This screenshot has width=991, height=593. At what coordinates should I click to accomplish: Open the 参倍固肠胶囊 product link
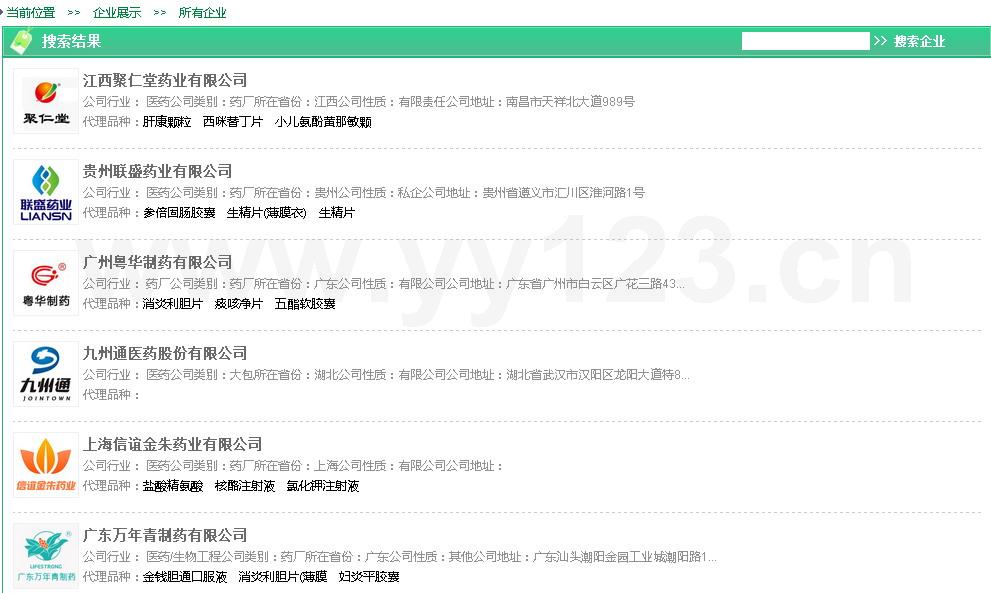[179, 213]
